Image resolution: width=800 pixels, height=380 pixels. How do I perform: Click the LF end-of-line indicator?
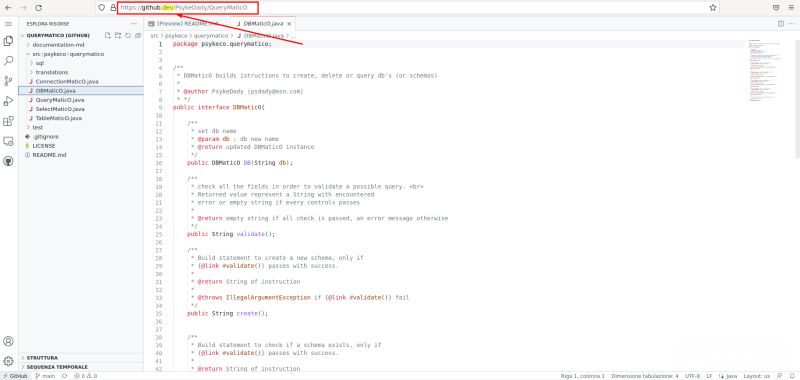(709, 376)
